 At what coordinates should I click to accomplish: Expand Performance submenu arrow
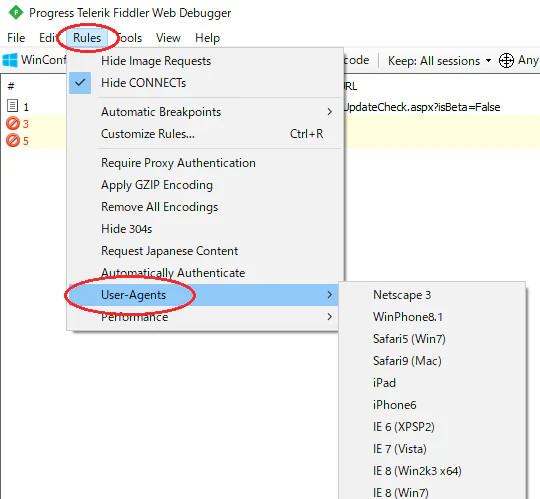(330, 317)
